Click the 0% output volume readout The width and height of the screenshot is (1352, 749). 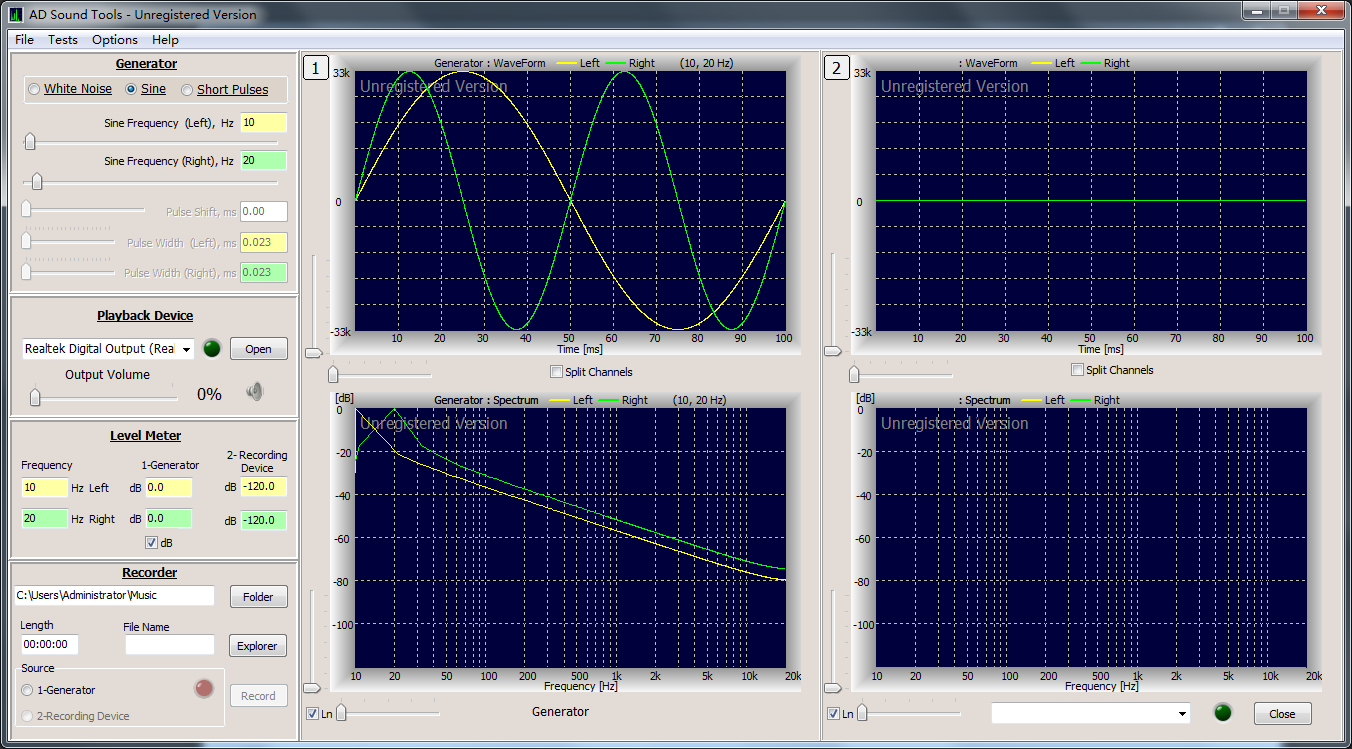pyautogui.click(x=209, y=394)
